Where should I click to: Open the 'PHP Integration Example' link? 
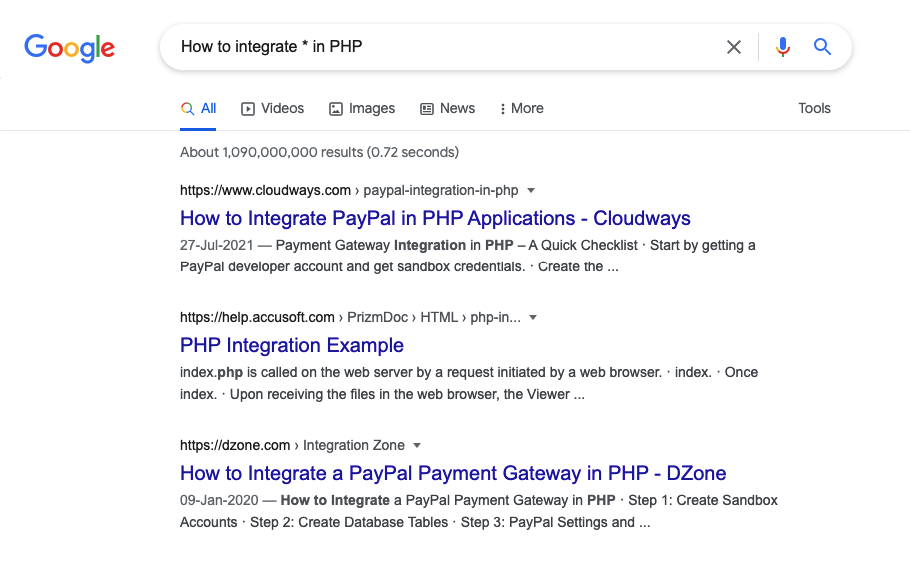point(292,345)
